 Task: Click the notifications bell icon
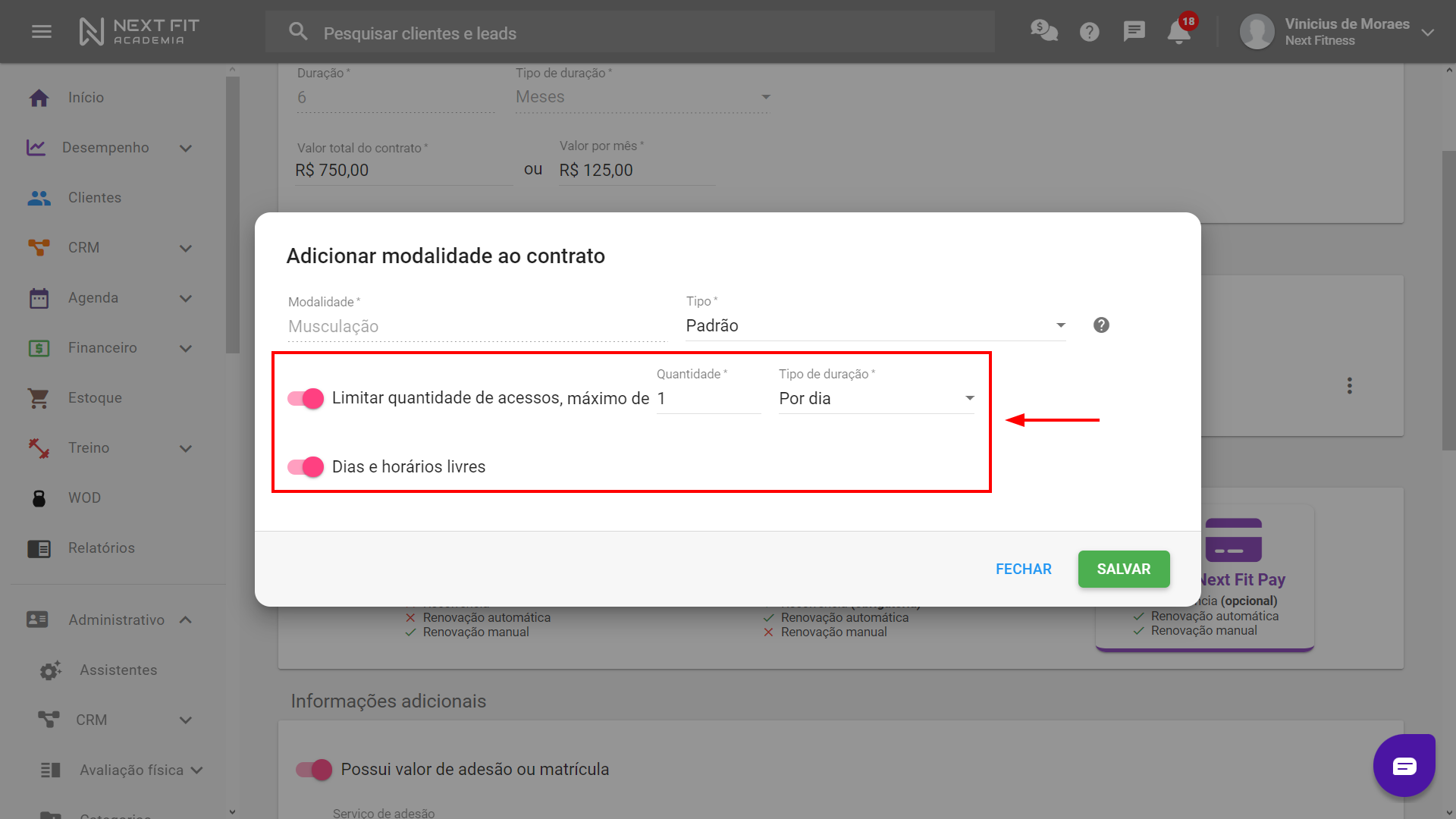(x=1178, y=33)
